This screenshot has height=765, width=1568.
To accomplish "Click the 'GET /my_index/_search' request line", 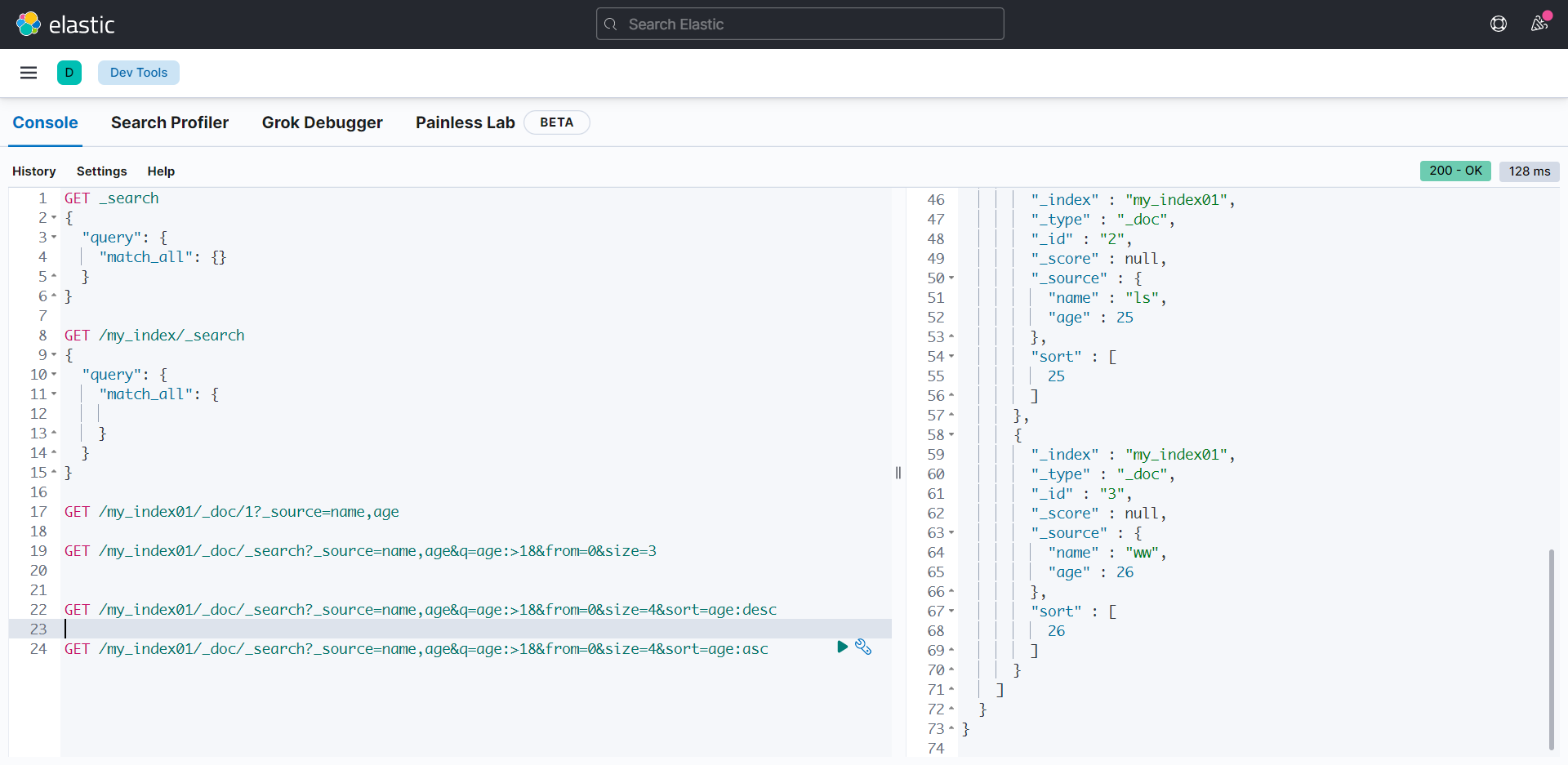I will (x=154, y=336).
